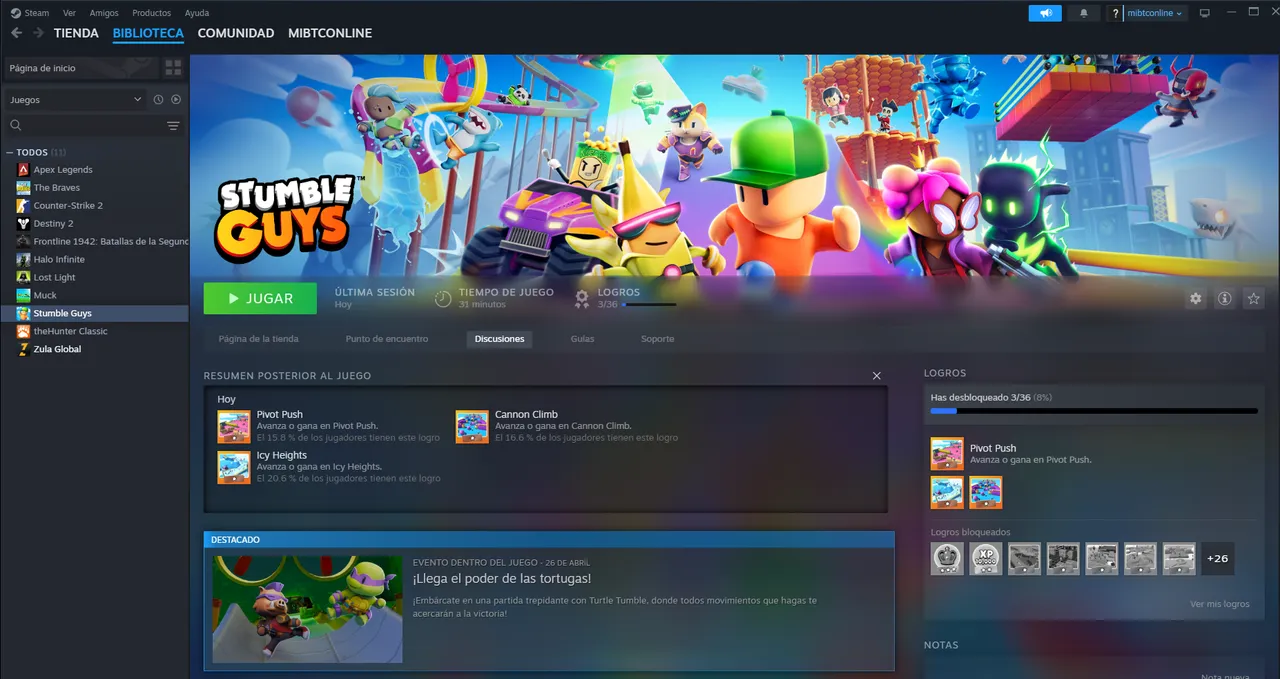This screenshot has width=1280, height=679.
Task: Go back with the left arrow
Action: click(x=16, y=33)
